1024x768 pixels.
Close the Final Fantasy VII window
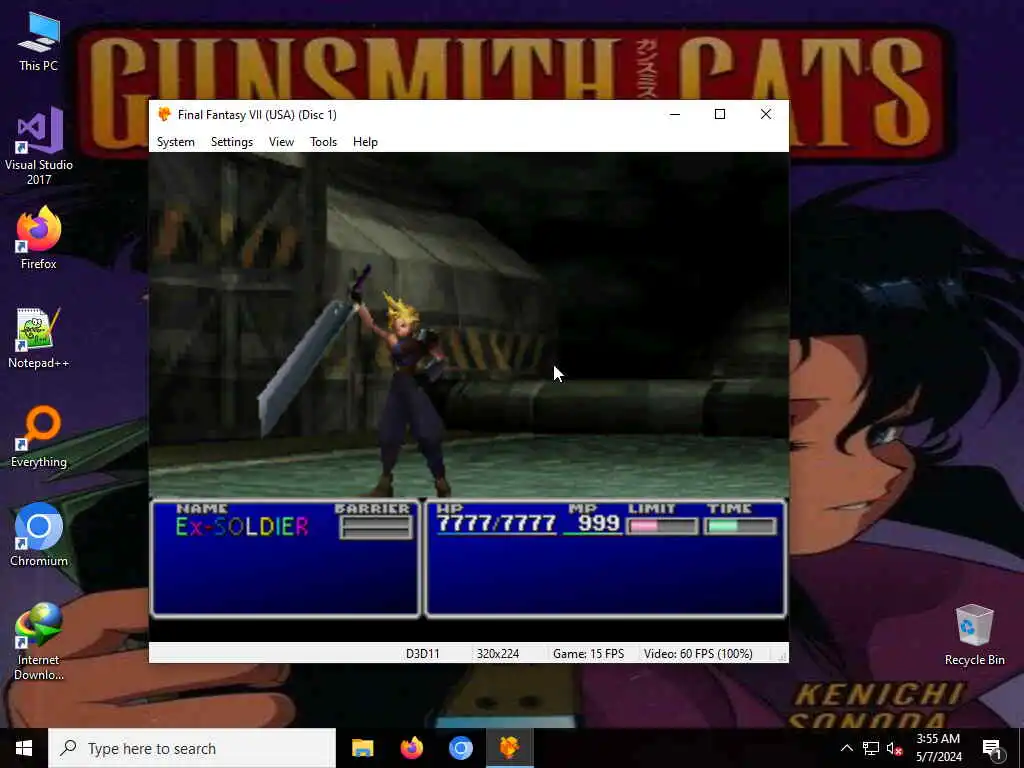point(766,114)
